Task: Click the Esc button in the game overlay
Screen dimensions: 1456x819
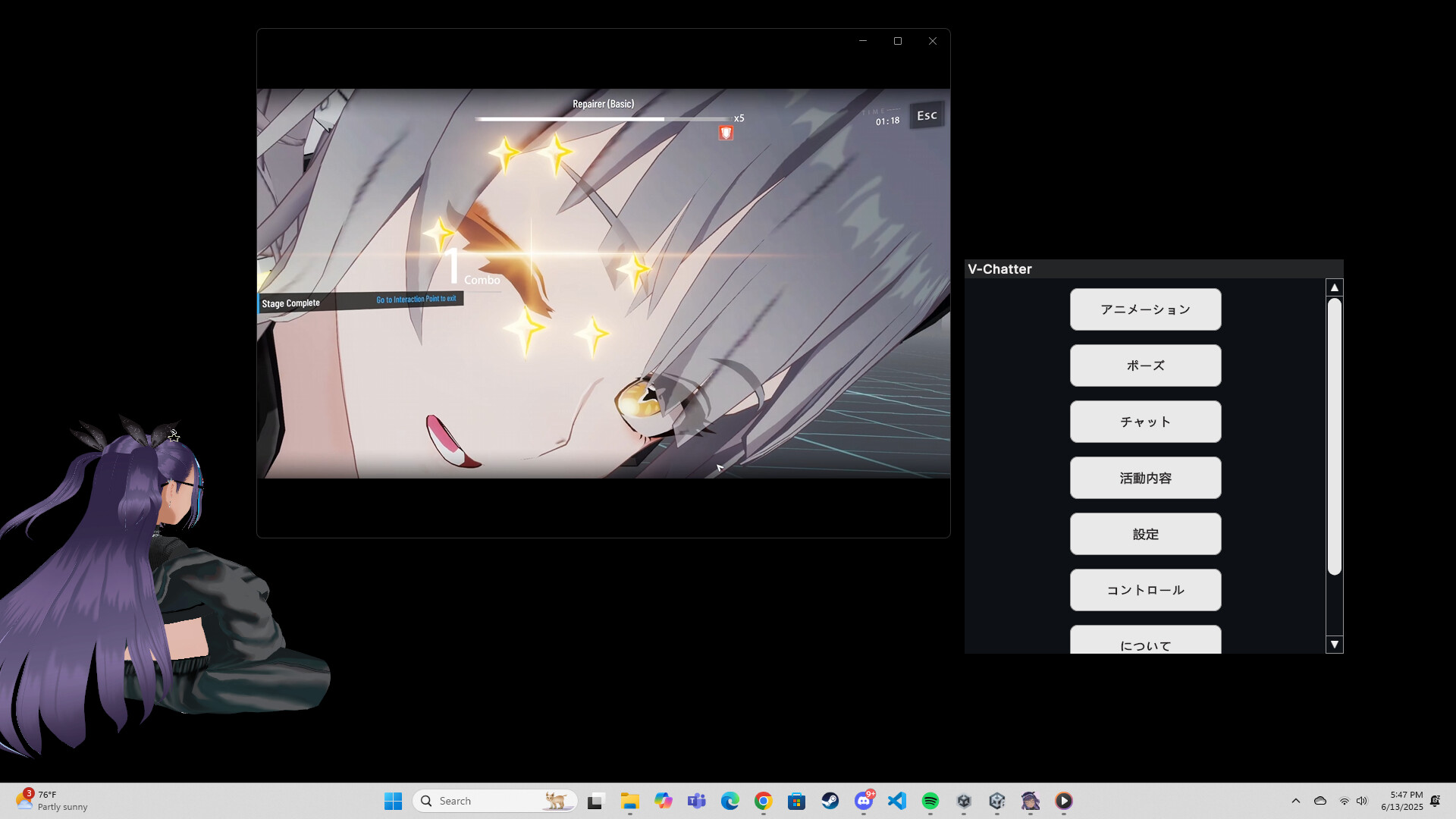Action: [926, 115]
